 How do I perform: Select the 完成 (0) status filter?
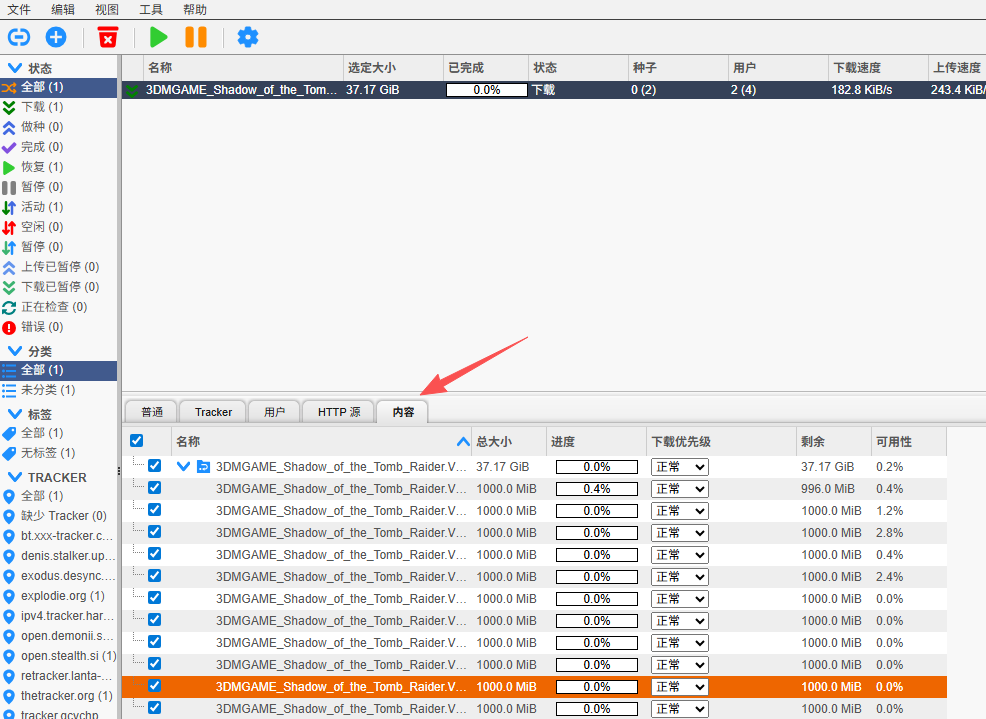(x=58, y=147)
